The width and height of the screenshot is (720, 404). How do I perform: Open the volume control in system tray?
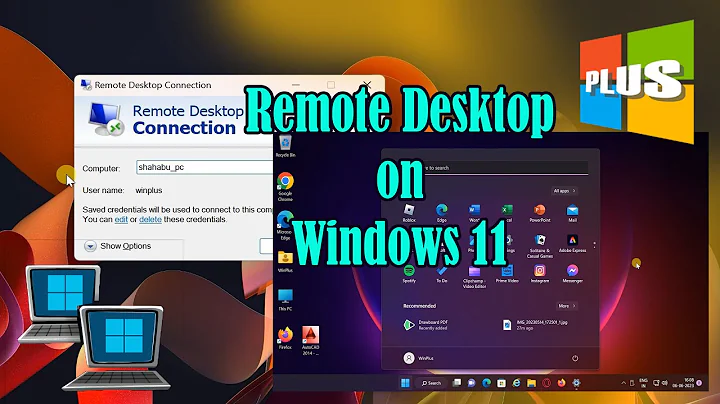664,383
